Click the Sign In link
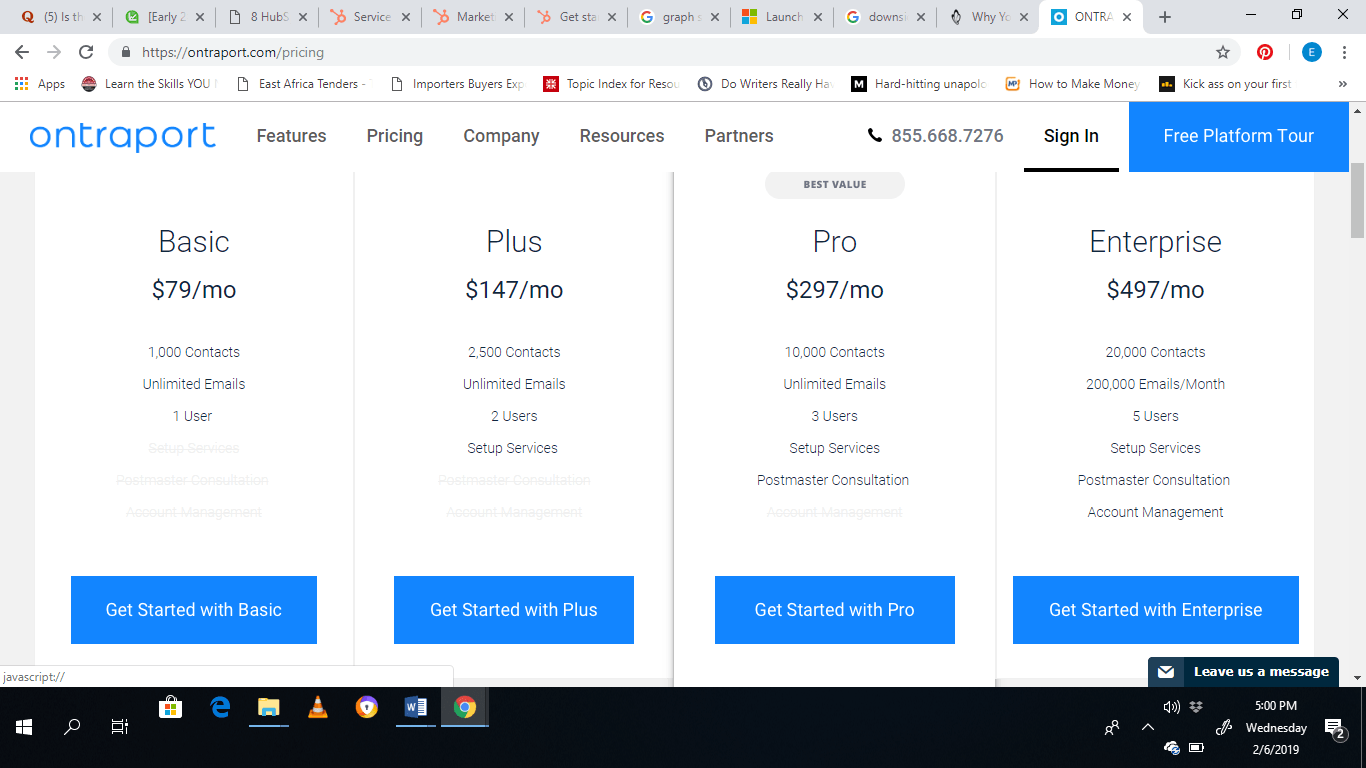 [x=1071, y=136]
